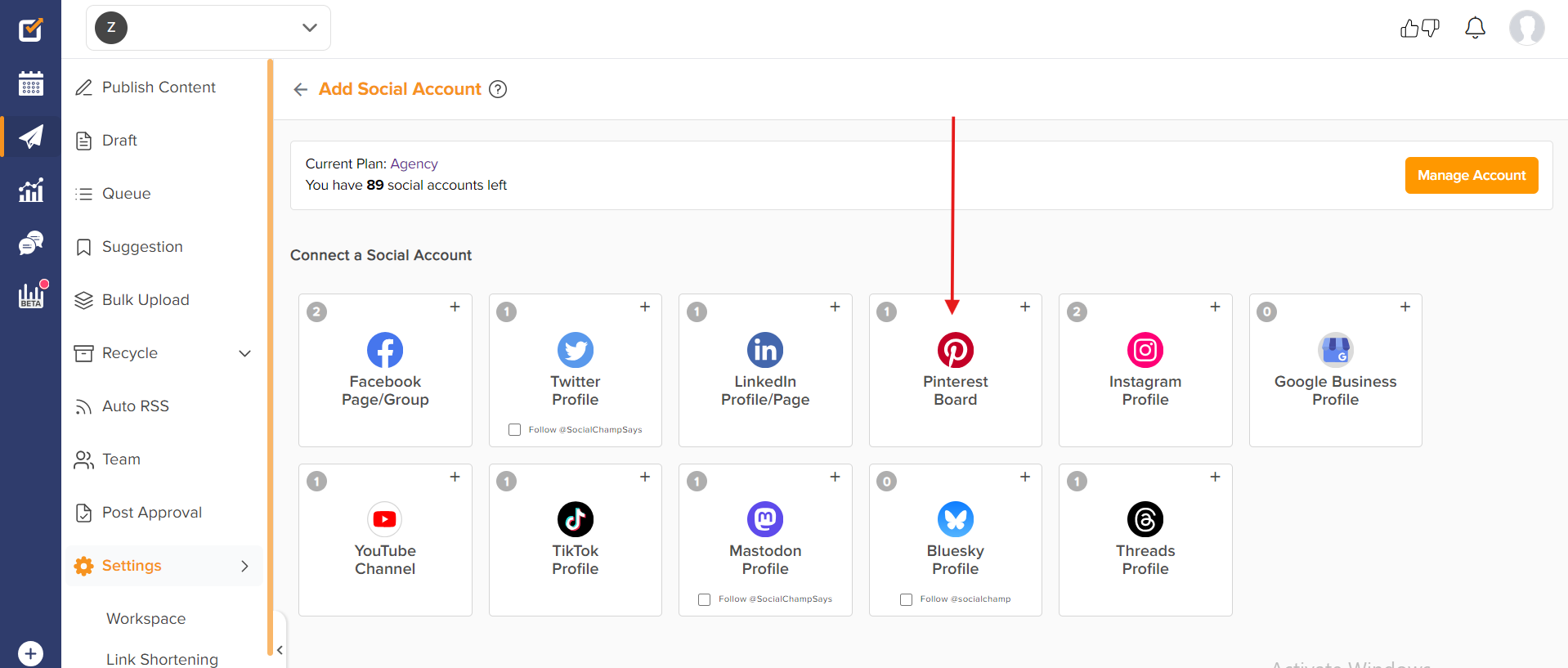The image size is (1568, 668).
Task: Expand the Recycle menu chevron
Action: (x=244, y=353)
